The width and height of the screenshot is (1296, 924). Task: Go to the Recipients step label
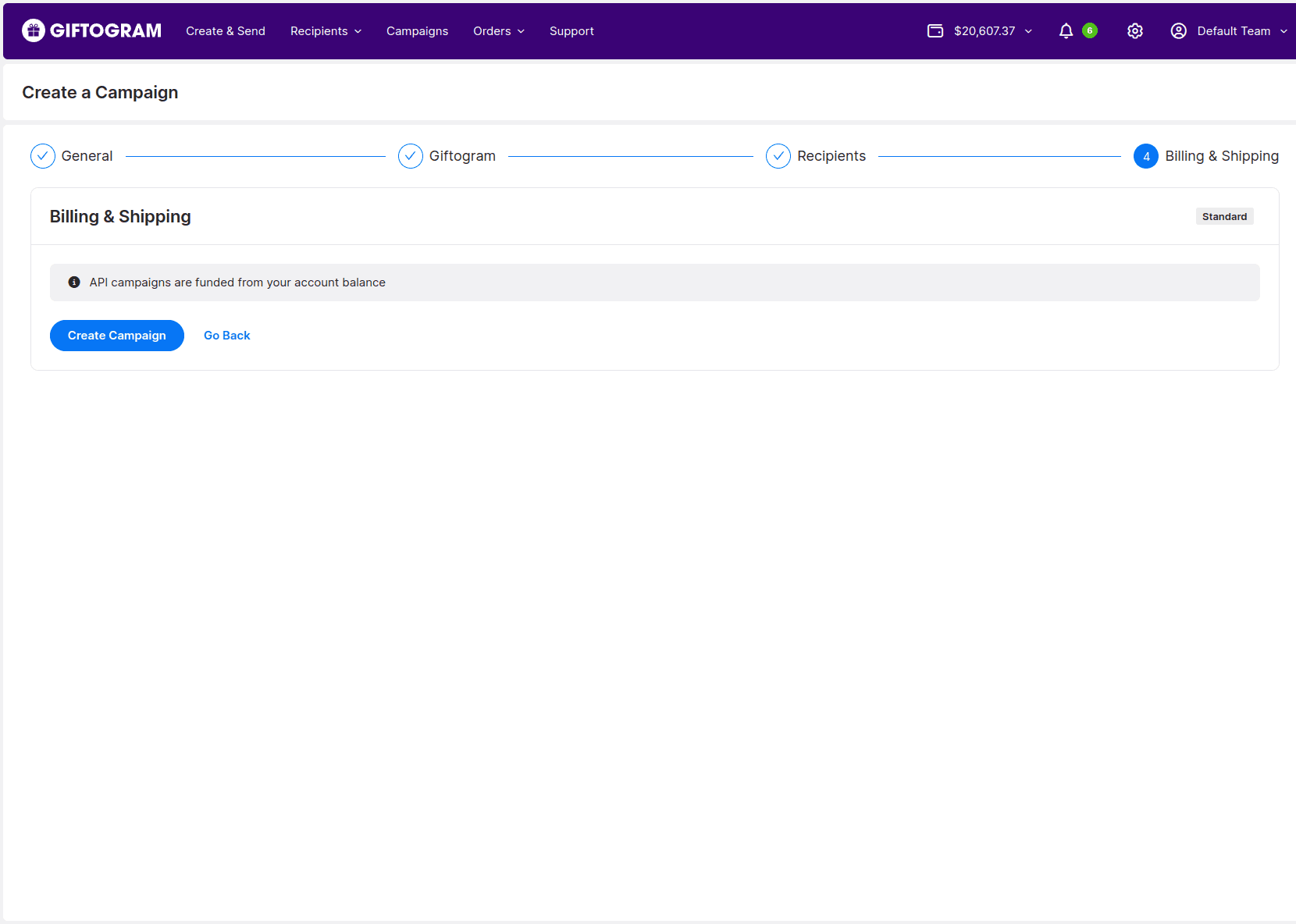point(831,156)
